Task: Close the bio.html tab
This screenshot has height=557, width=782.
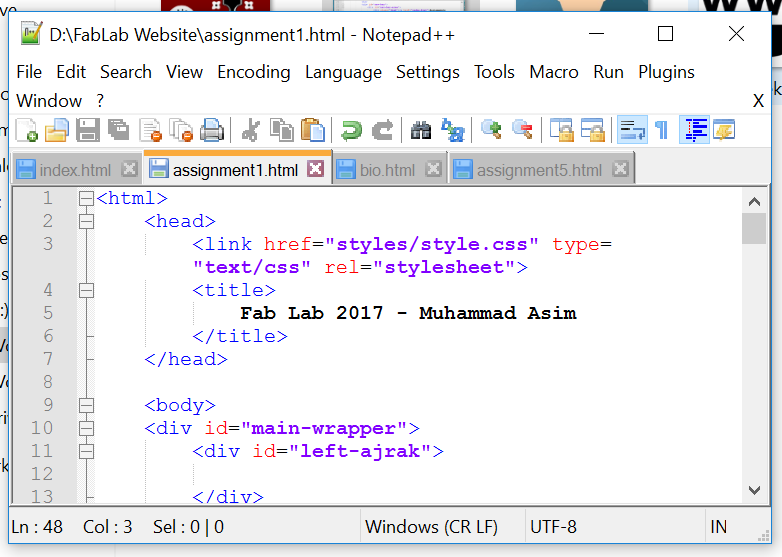Action: 433,169
